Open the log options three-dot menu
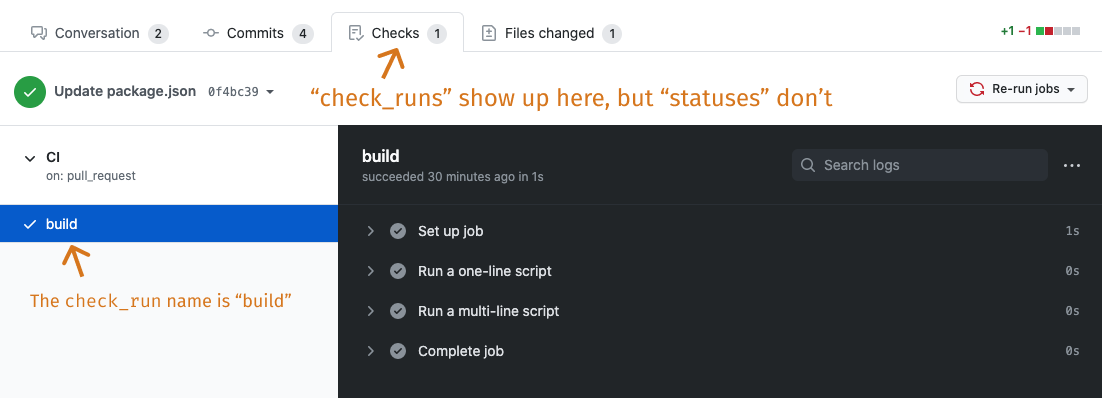1102x398 pixels. [1072, 165]
